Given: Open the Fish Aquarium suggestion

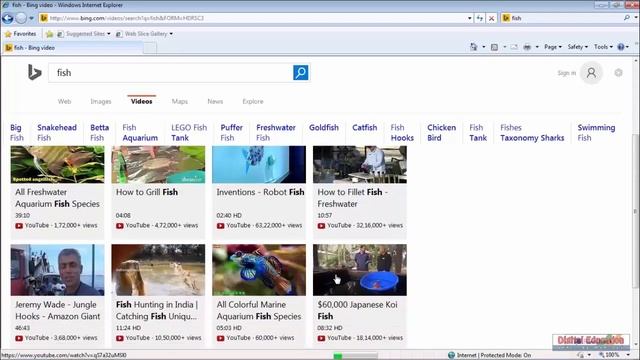Looking at the screenshot, I should [140, 133].
